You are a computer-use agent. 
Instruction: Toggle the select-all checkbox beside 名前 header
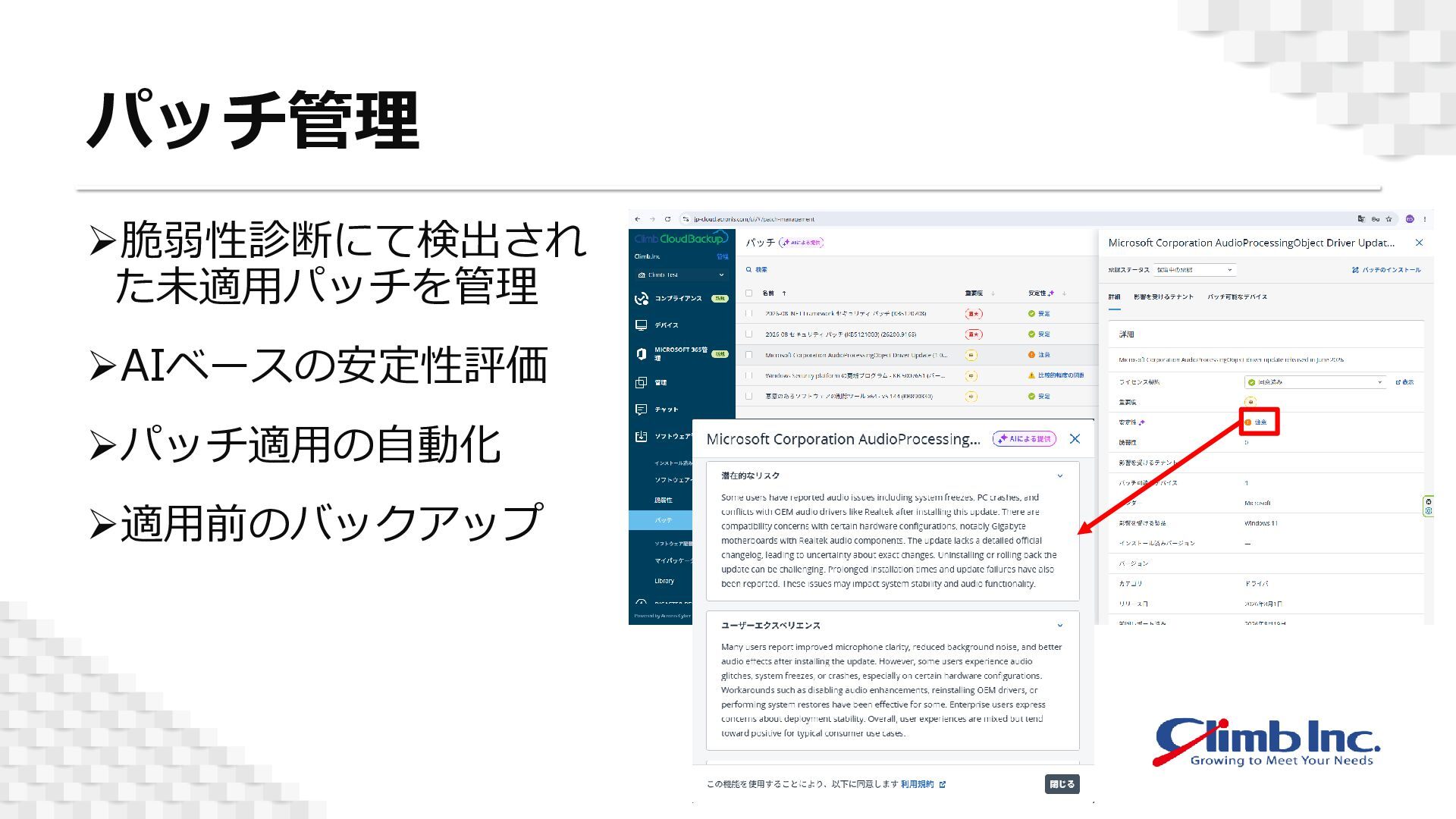click(749, 293)
